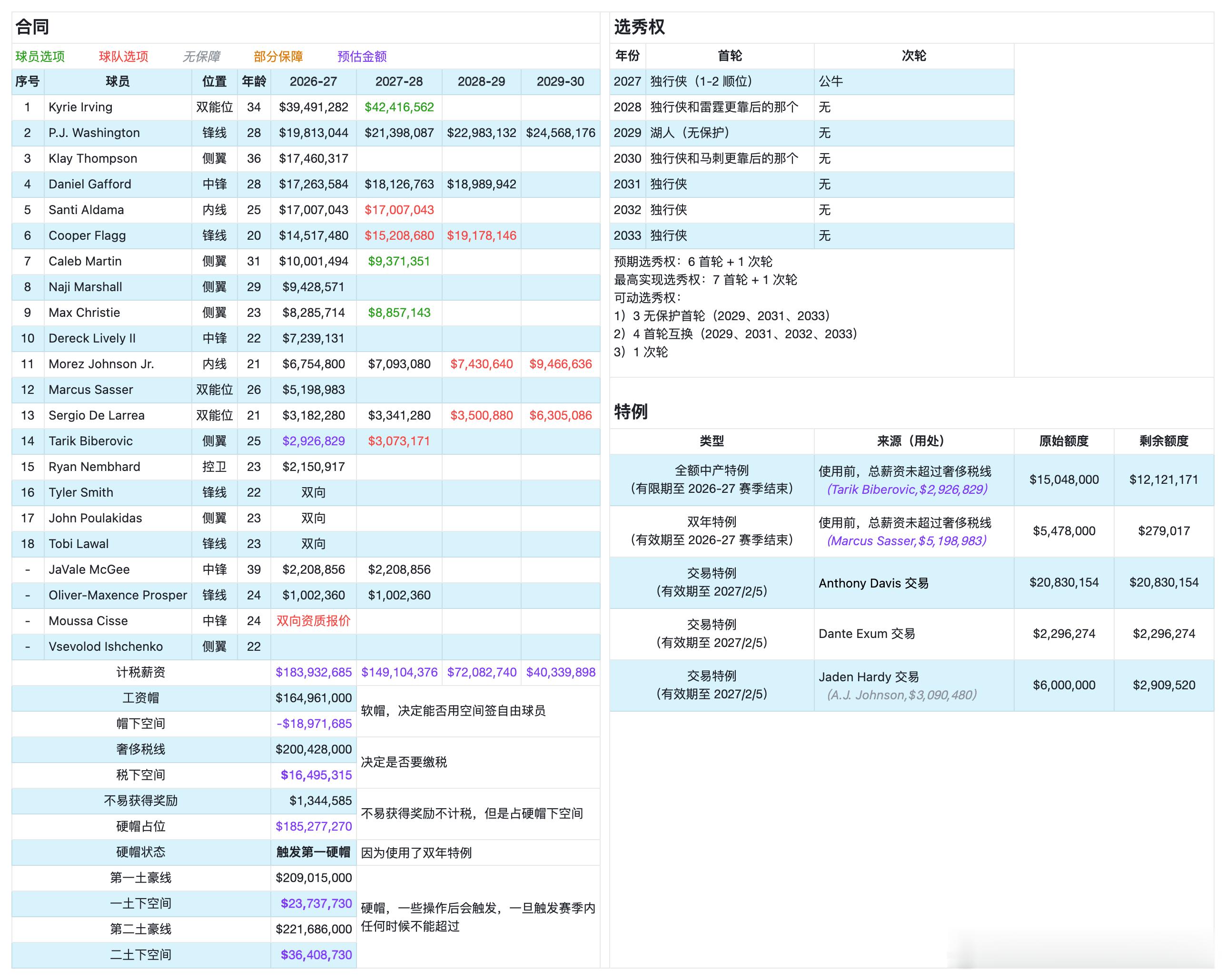Click the red 球队选项 legend label
The width and height of the screenshot is (1226, 980).
tap(123, 56)
